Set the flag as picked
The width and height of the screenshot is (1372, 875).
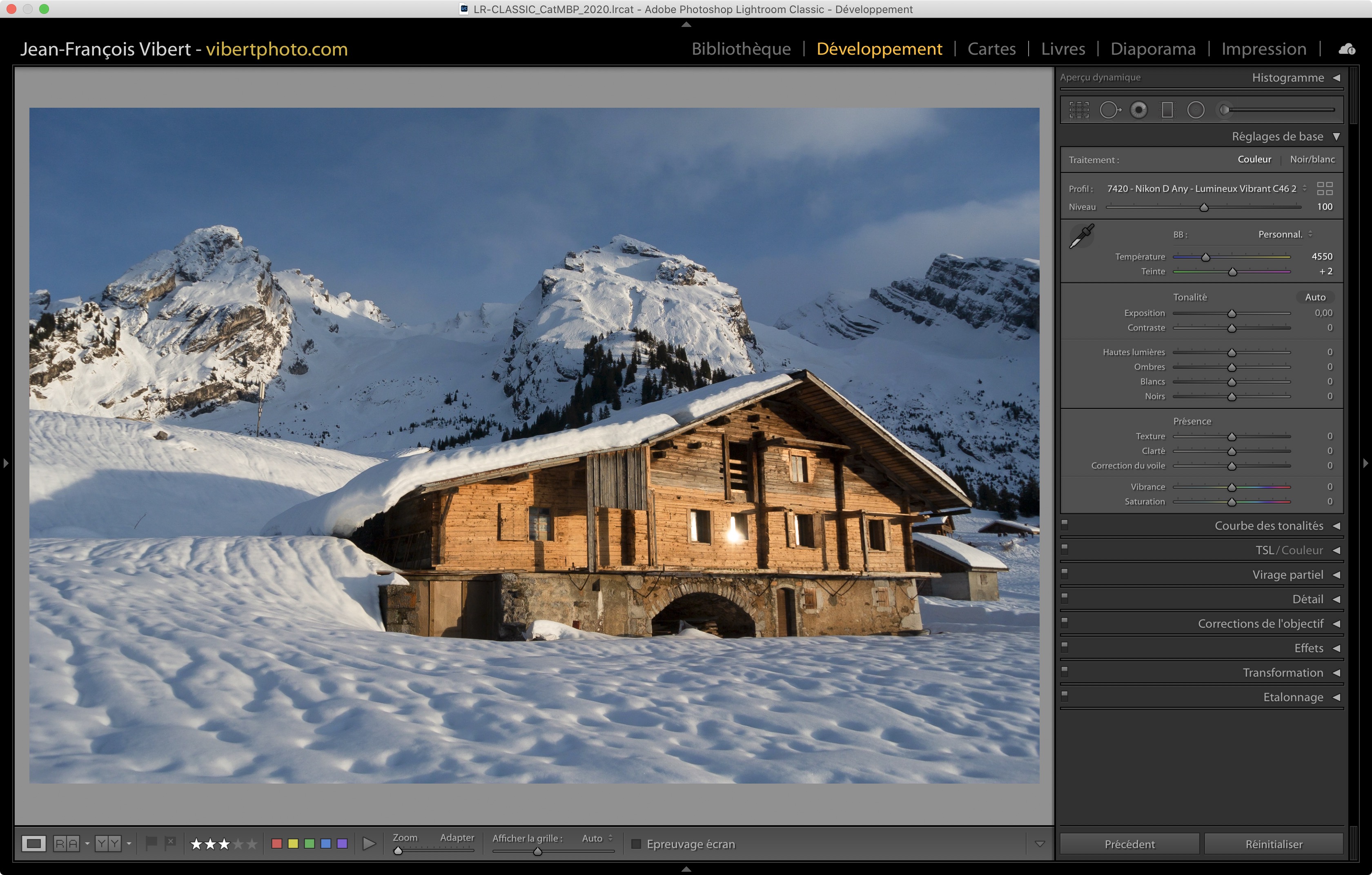click(151, 842)
